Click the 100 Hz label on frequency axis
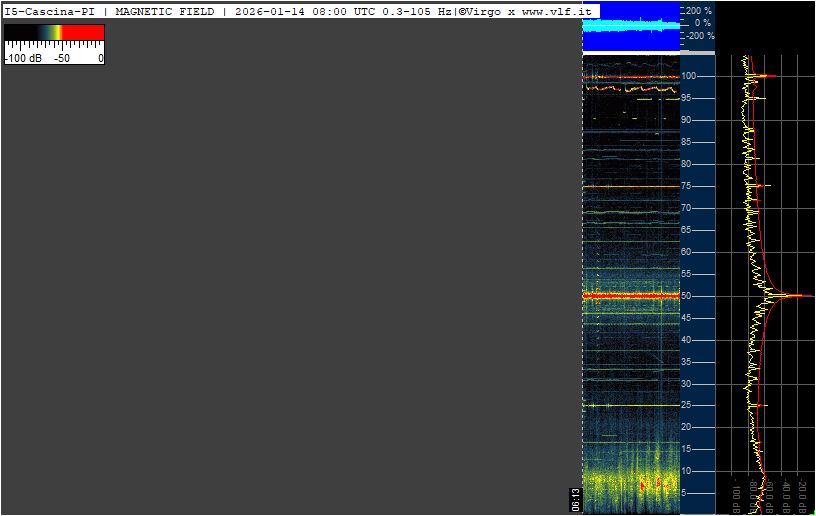The height and width of the screenshot is (516, 816). pos(688,76)
